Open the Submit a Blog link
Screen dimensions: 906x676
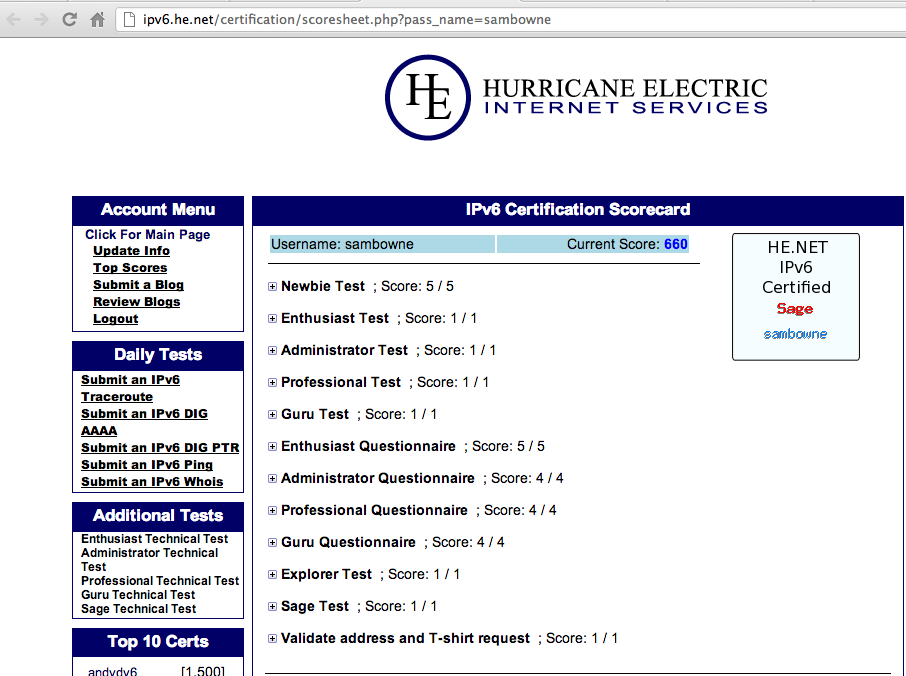(138, 285)
